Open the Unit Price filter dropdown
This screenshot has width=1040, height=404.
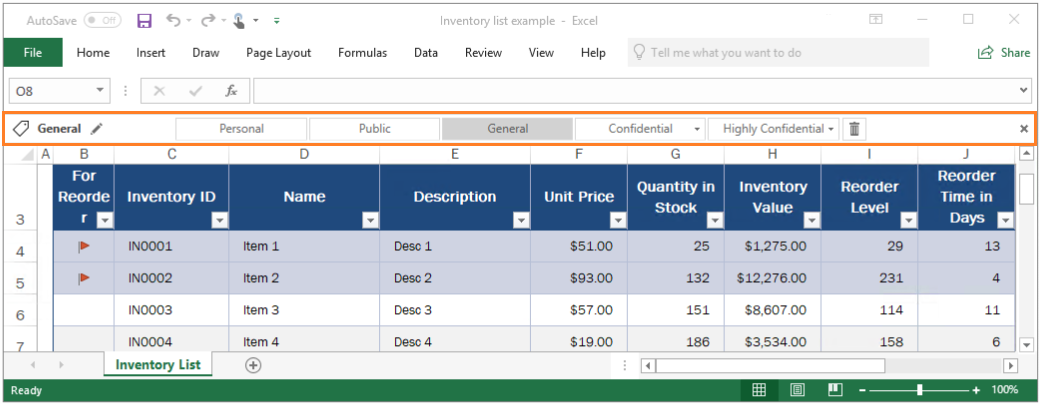tap(617, 220)
